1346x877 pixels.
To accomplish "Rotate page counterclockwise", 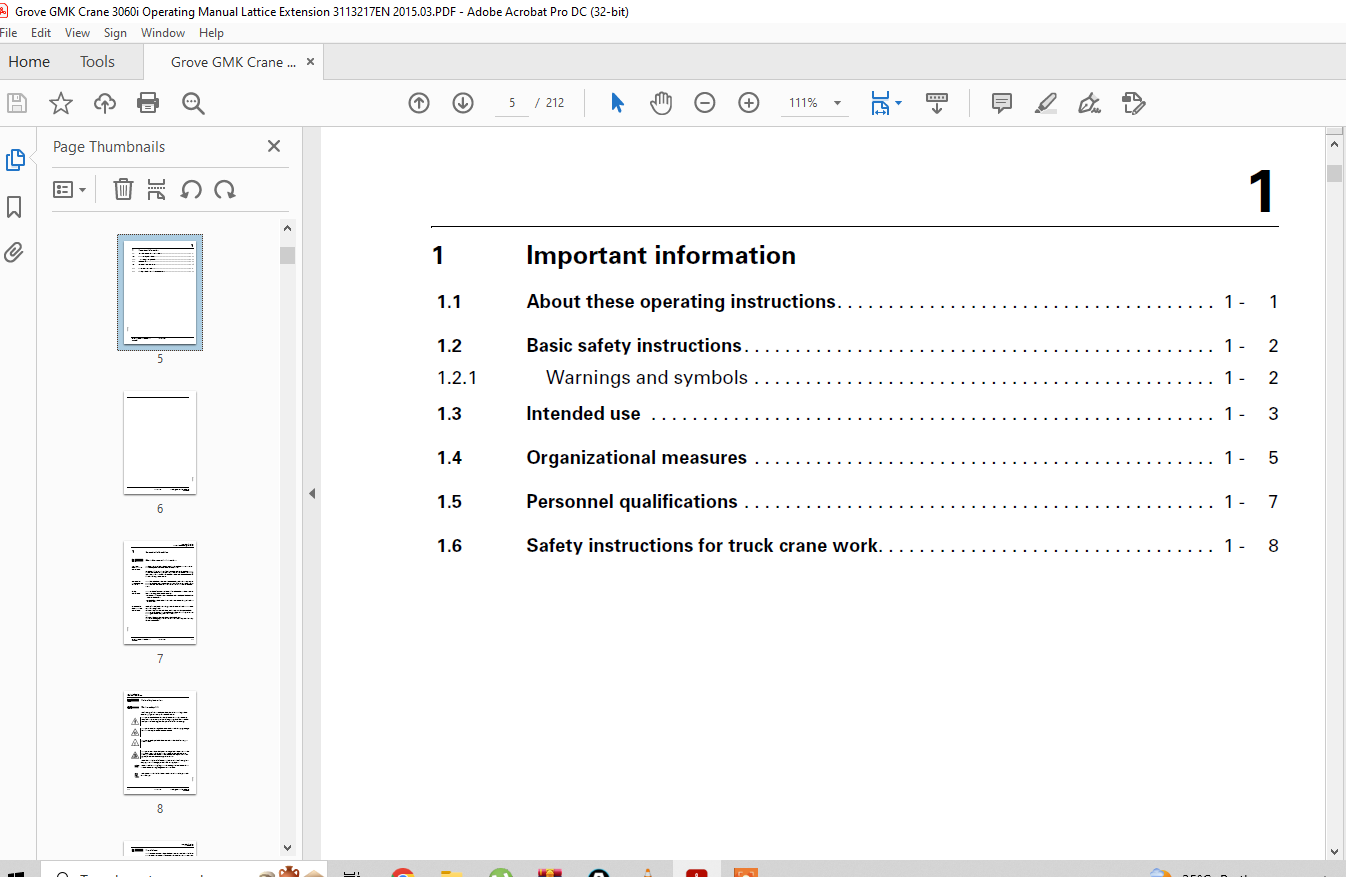I will [191, 189].
